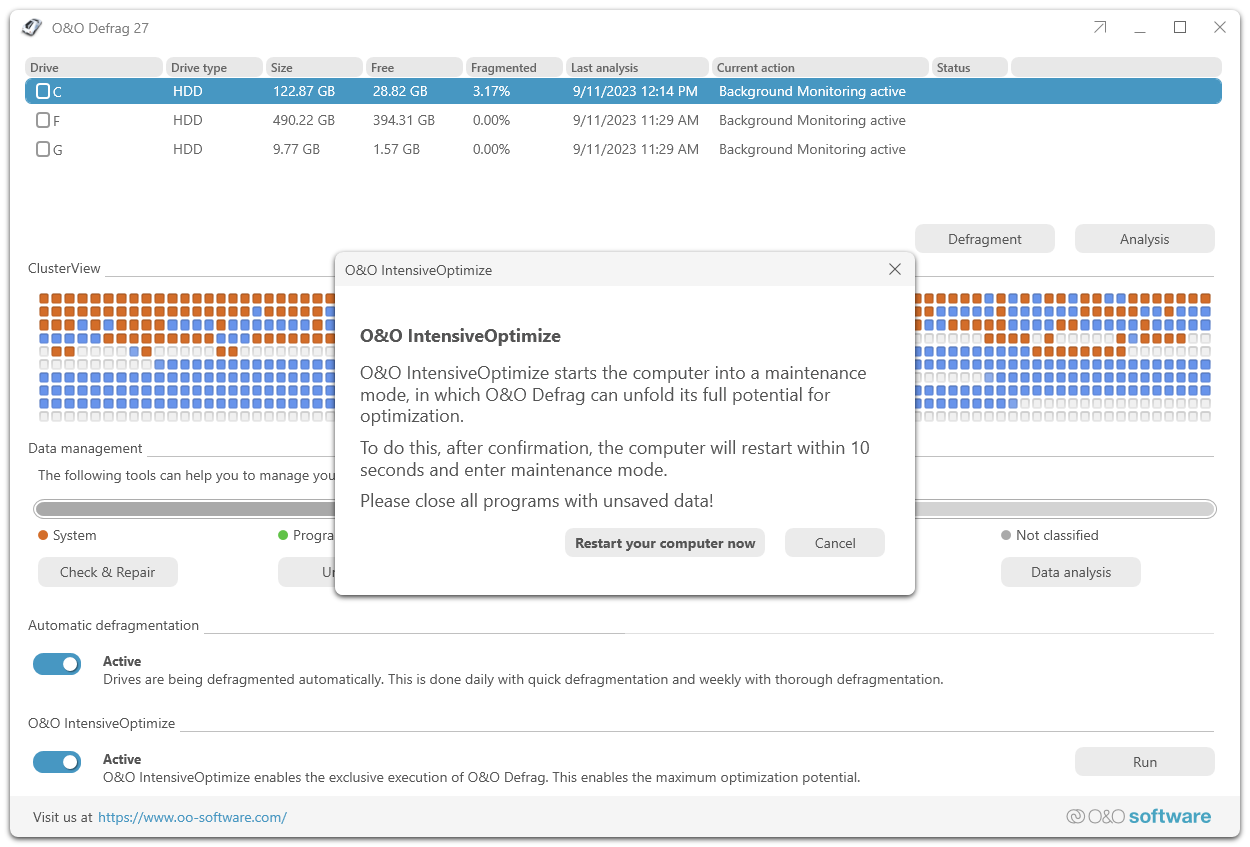The height and width of the screenshot is (847, 1250).
Task: Click the orange System legend dot
Action: point(41,535)
